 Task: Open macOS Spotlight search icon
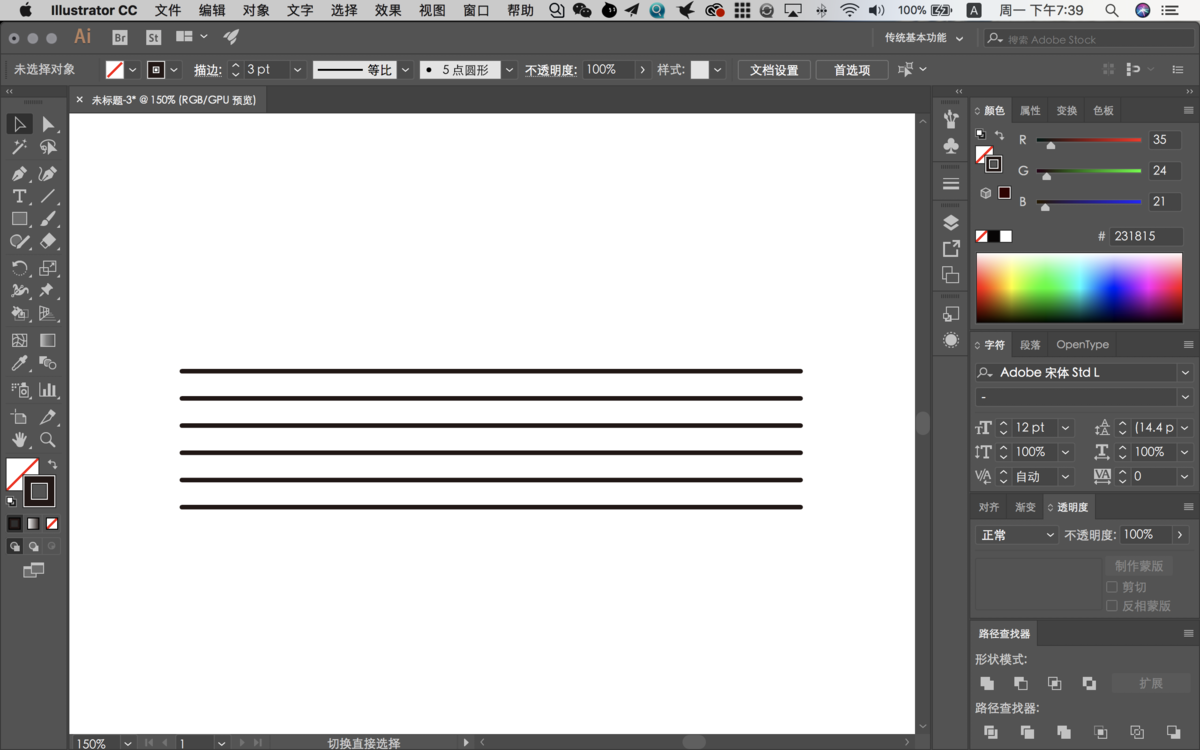pos(1112,10)
